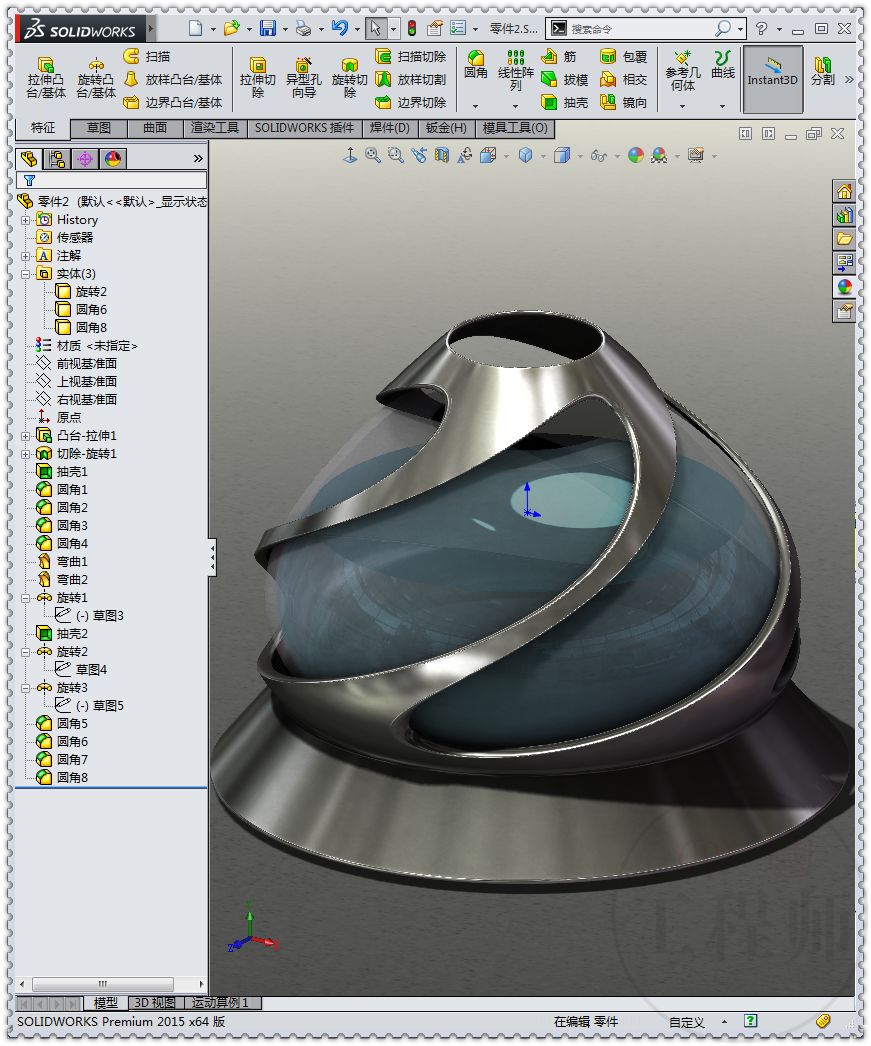
Task: Click the Section View icon in view toolbar
Action: point(442,155)
